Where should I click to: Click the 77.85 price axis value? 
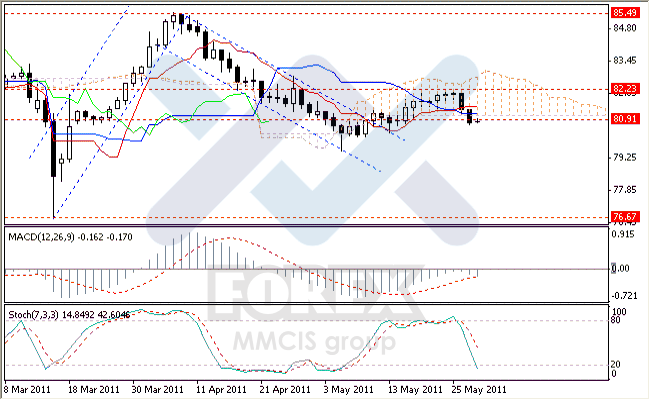tap(625, 190)
